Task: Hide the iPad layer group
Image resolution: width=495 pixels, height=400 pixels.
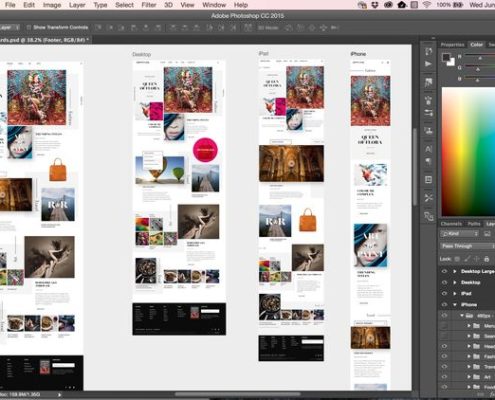Action: [444, 293]
